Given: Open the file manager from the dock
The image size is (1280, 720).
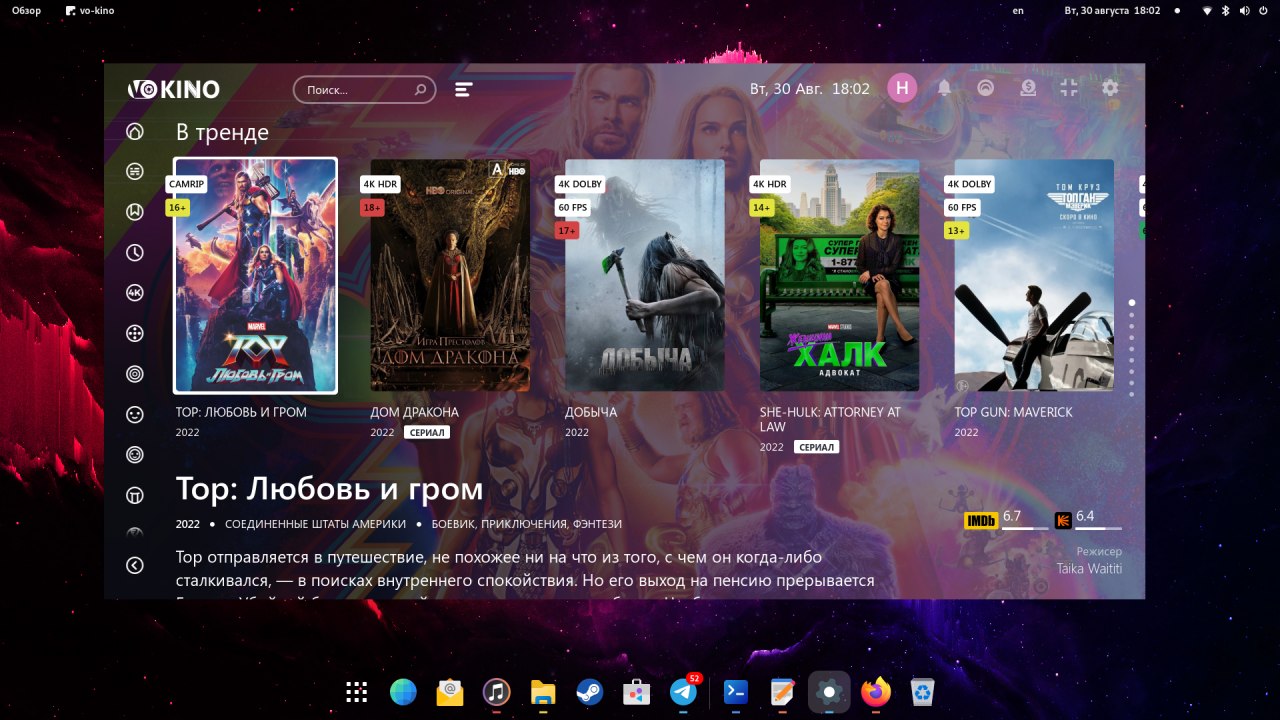Looking at the screenshot, I should point(542,691).
